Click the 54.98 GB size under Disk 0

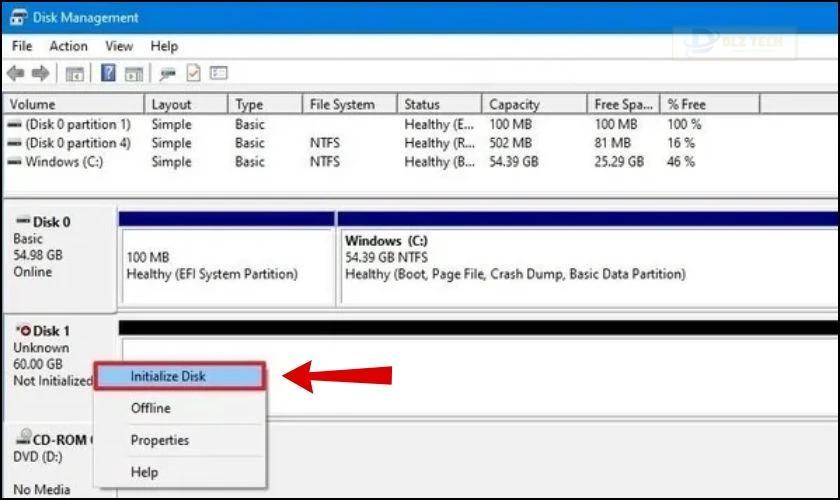point(38,255)
